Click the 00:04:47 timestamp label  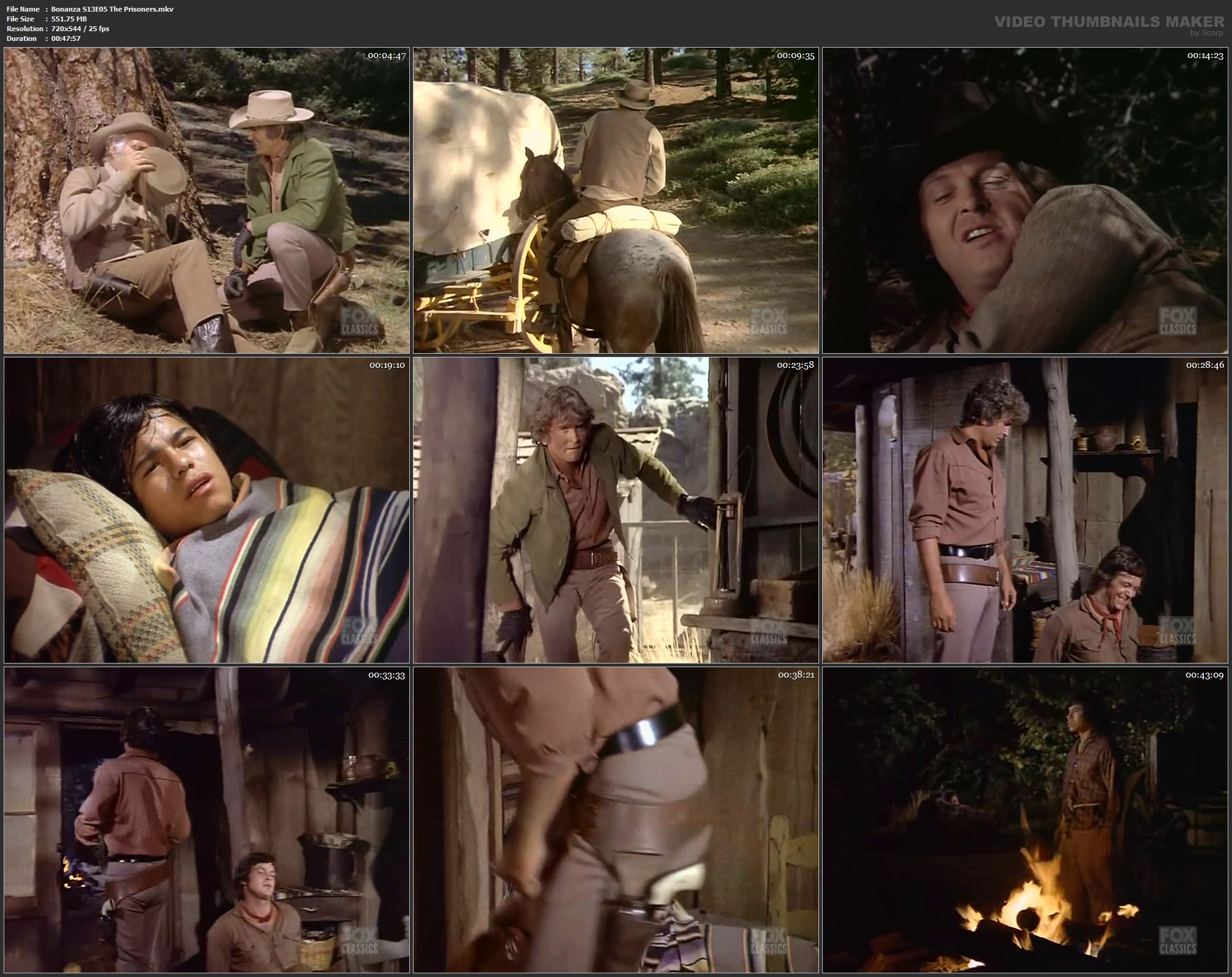(387, 56)
